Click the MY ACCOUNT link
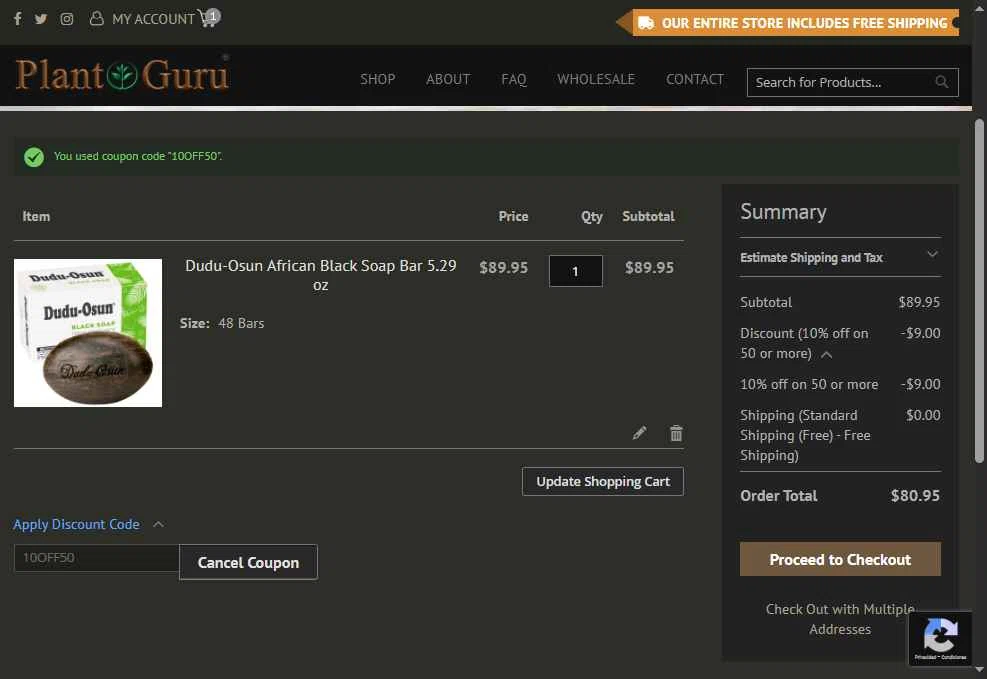The width and height of the screenshot is (987, 679). (x=154, y=19)
